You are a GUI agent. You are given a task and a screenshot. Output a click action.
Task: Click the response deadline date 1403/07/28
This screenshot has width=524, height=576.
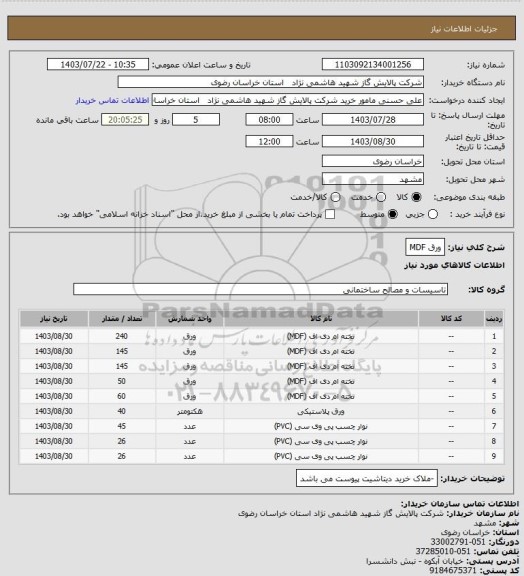(373, 120)
